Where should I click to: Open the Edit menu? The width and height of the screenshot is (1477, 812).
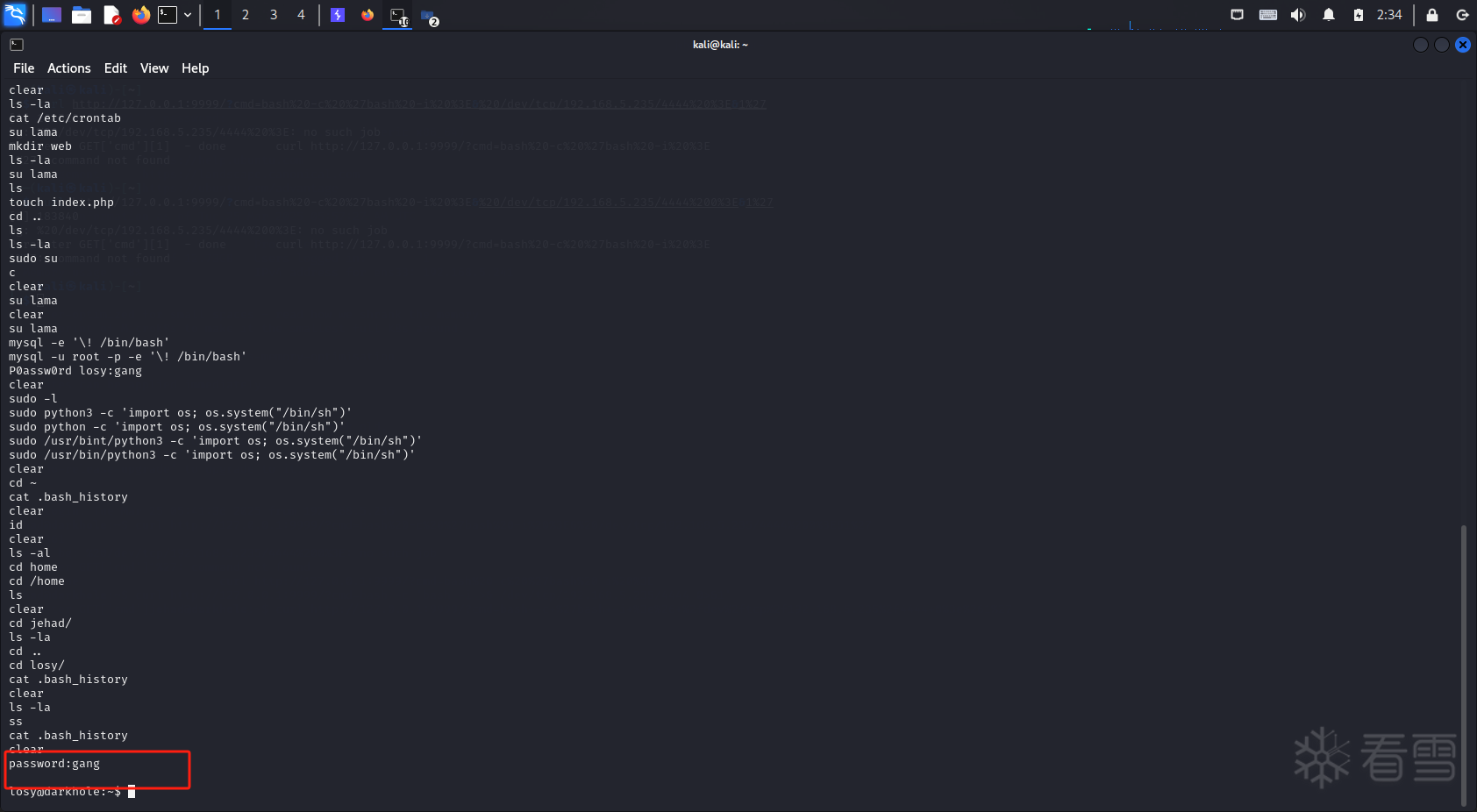point(116,68)
